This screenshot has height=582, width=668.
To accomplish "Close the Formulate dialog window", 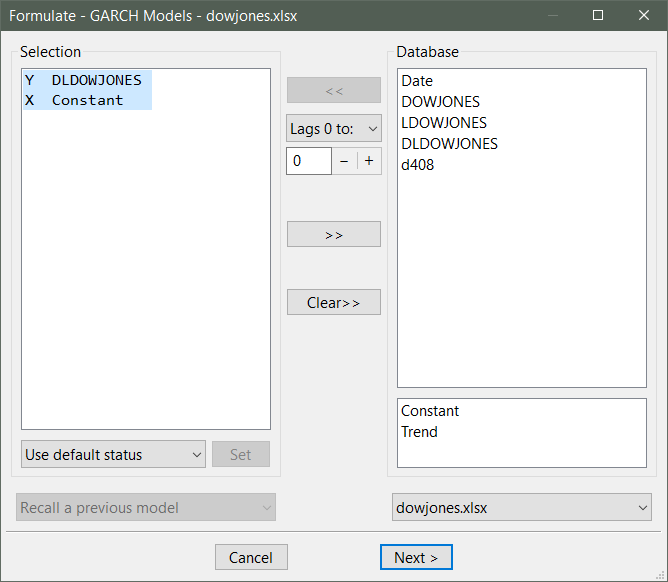I will point(644,16).
